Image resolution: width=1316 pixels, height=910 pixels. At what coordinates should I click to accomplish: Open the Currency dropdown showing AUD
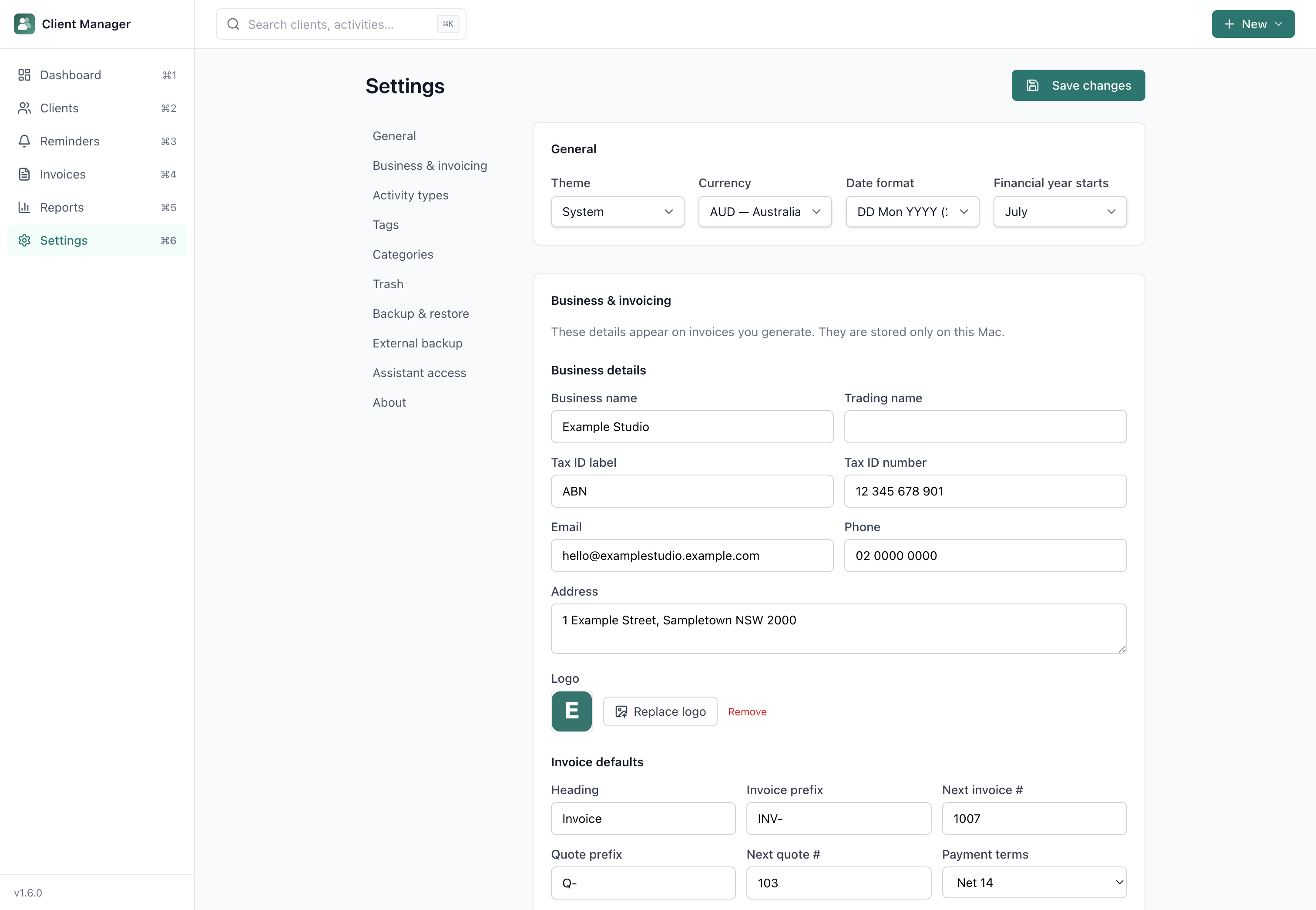coord(765,212)
